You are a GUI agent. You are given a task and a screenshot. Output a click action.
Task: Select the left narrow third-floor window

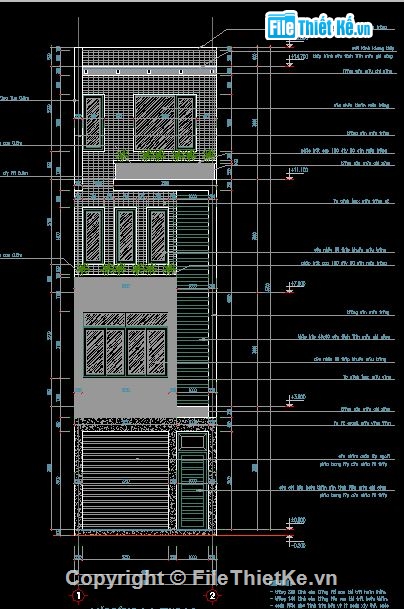coord(94,236)
